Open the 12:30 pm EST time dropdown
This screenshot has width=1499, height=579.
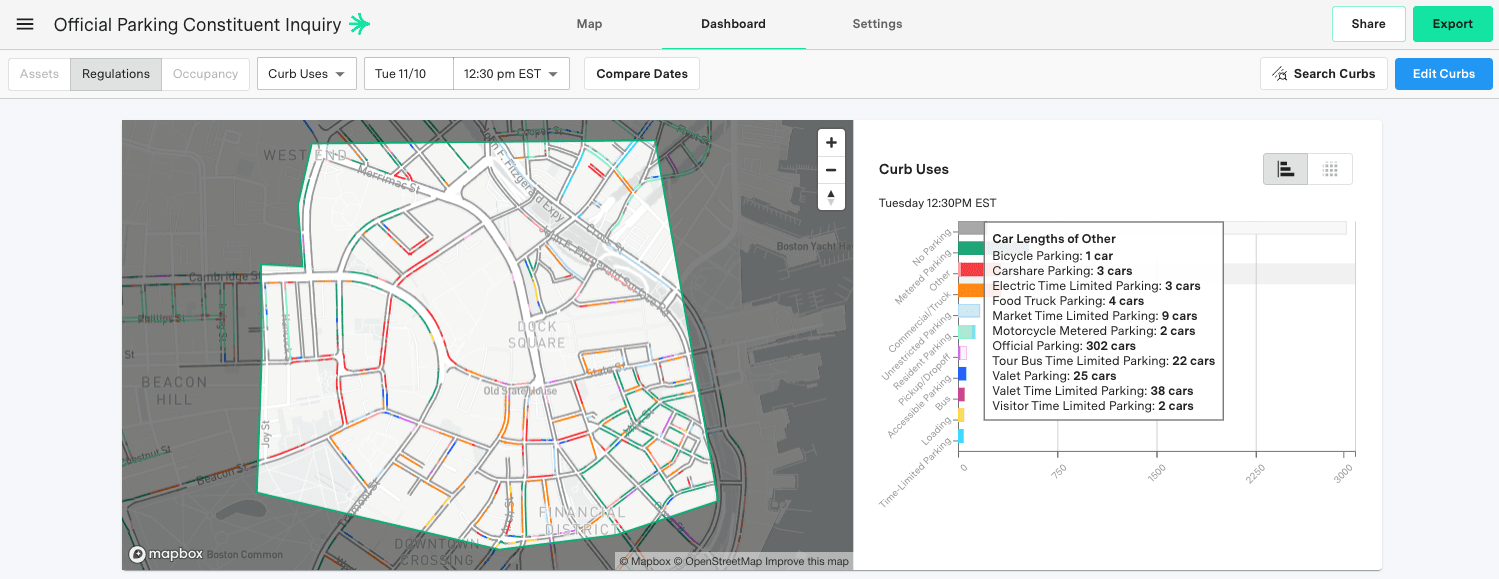point(511,74)
